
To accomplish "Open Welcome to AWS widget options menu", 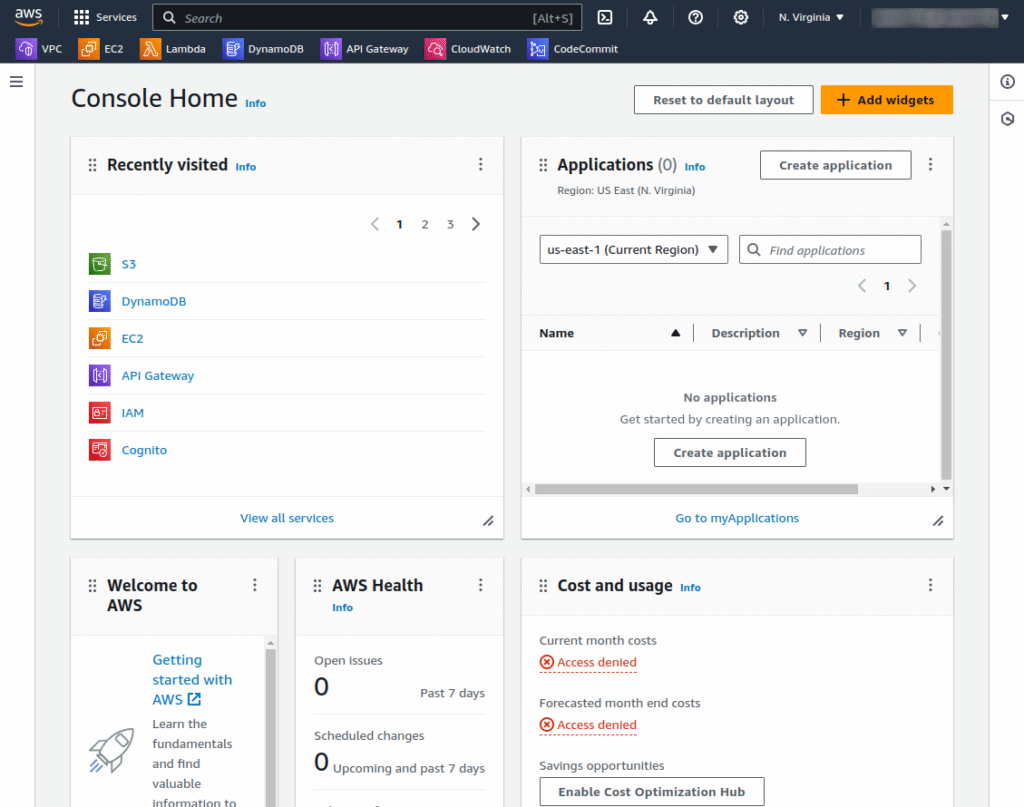I will click(255, 585).
